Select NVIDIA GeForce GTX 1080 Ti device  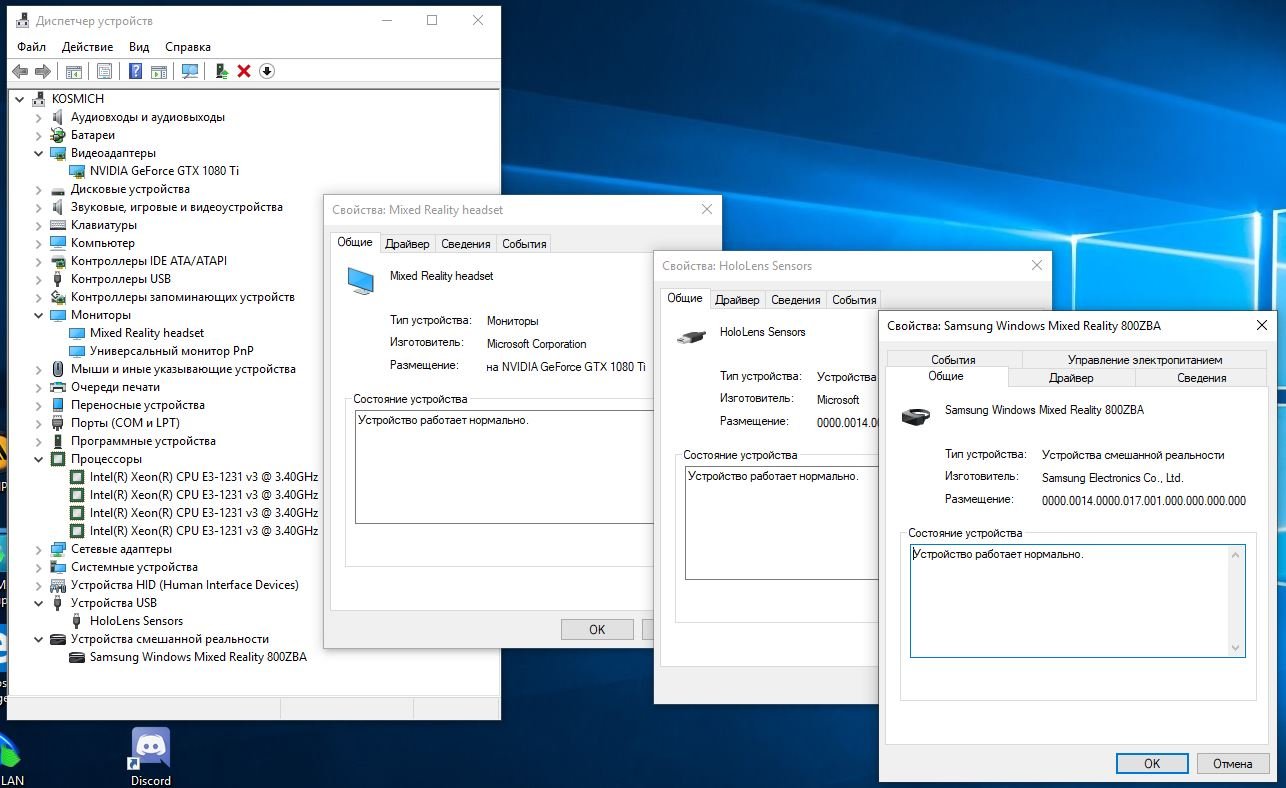(x=164, y=171)
